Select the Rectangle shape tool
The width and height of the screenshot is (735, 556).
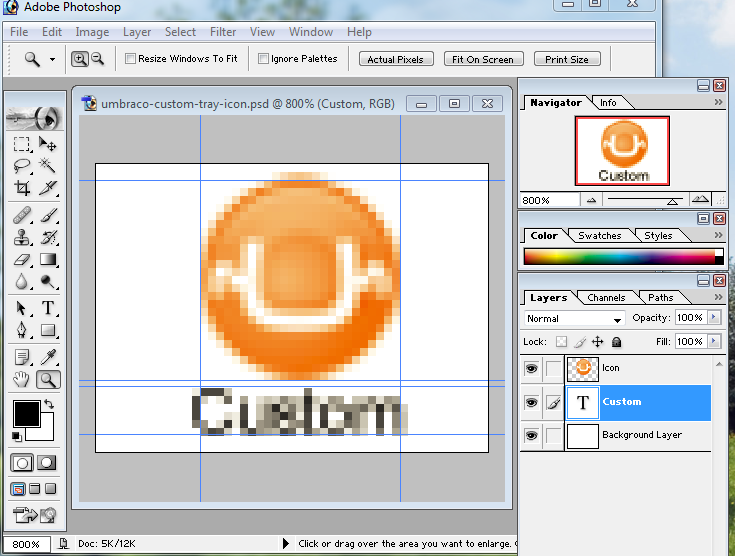47,330
